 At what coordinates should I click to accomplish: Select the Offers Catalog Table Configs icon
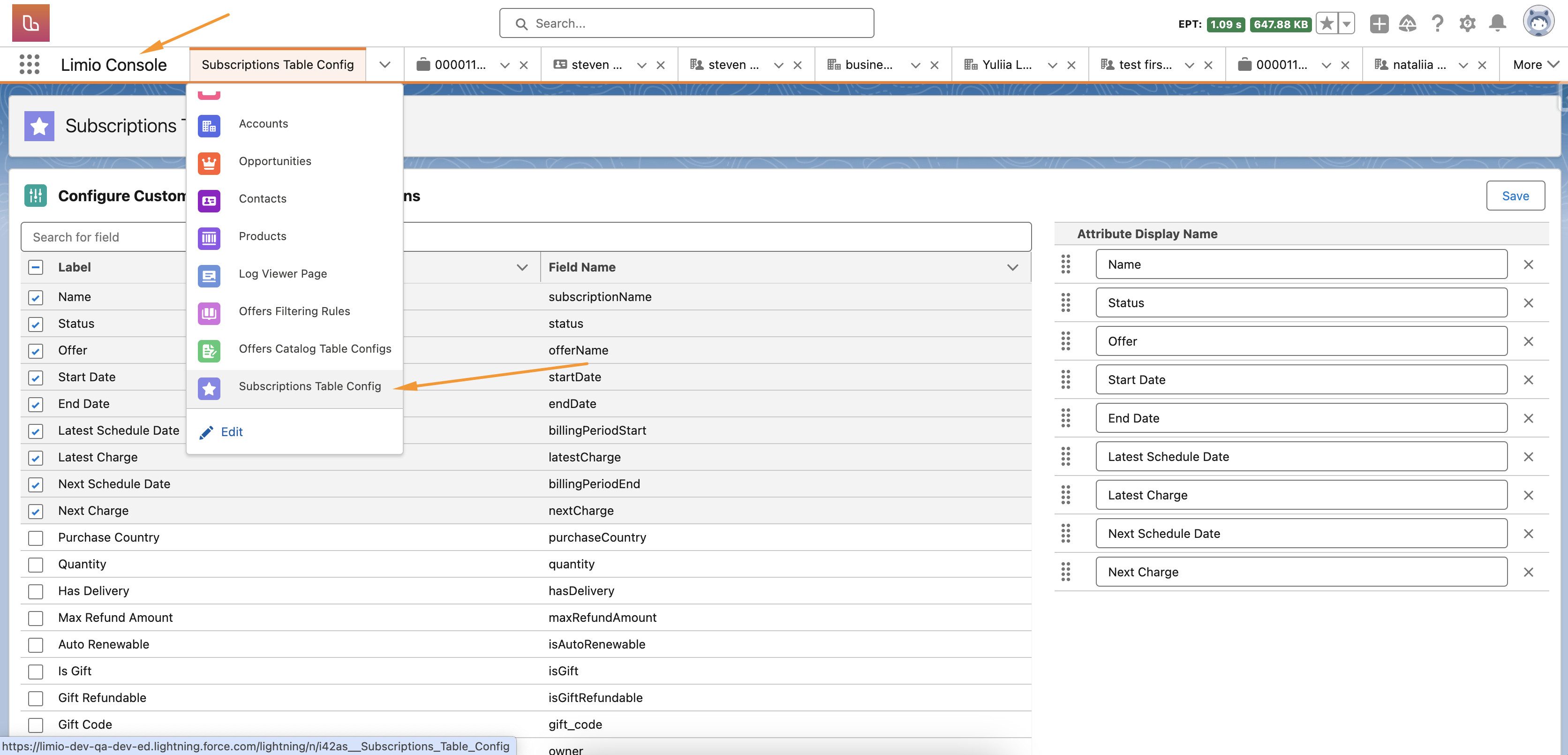click(x=209, y=351)
